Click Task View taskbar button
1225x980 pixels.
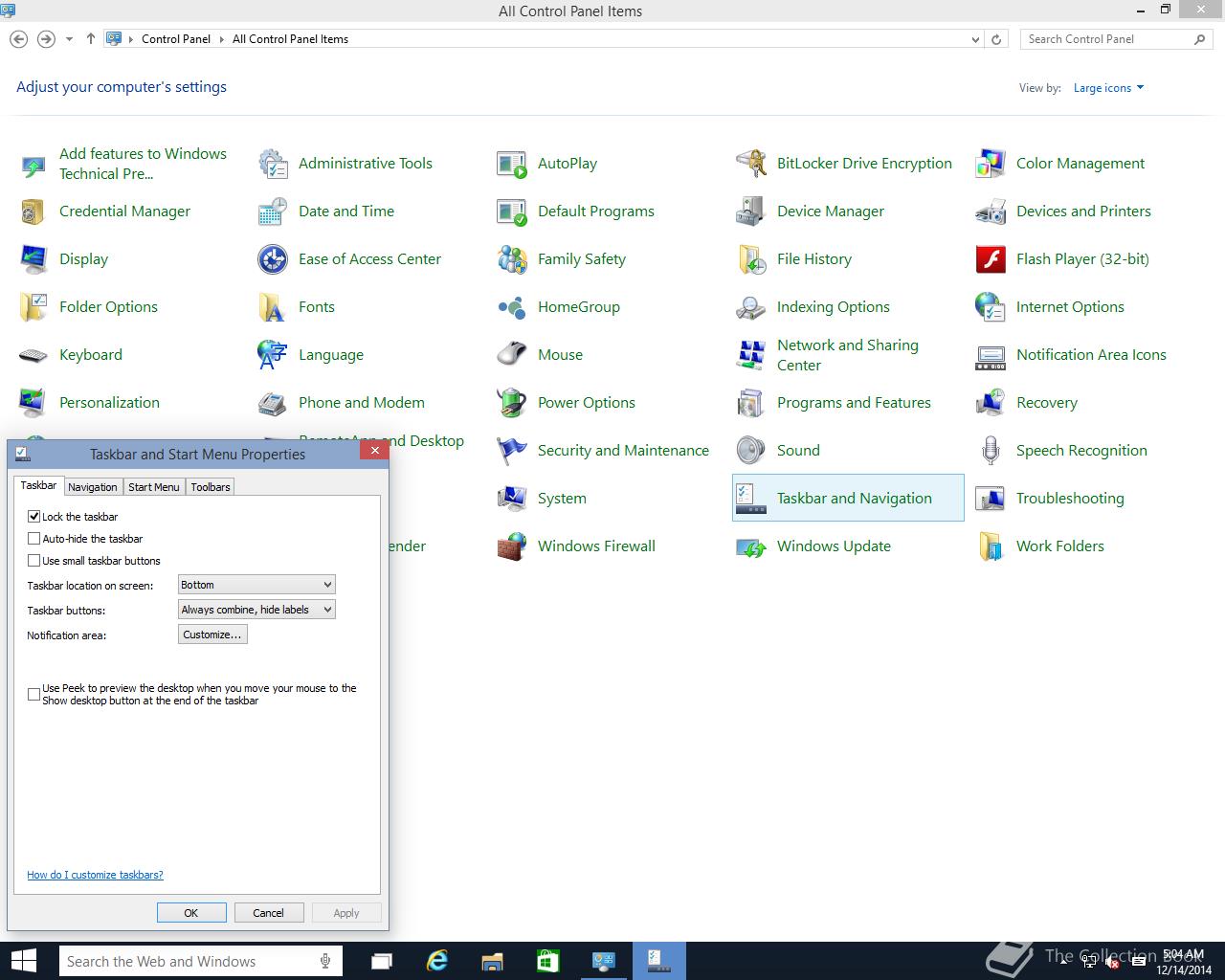point(382,961)
